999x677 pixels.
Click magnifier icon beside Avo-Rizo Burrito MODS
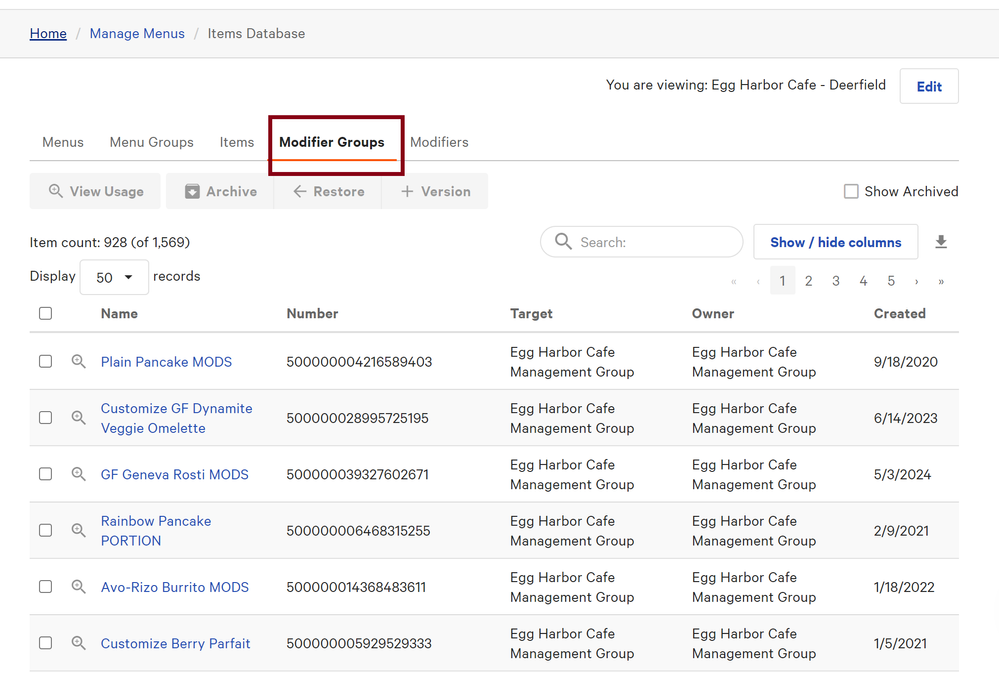pos(78,587)
